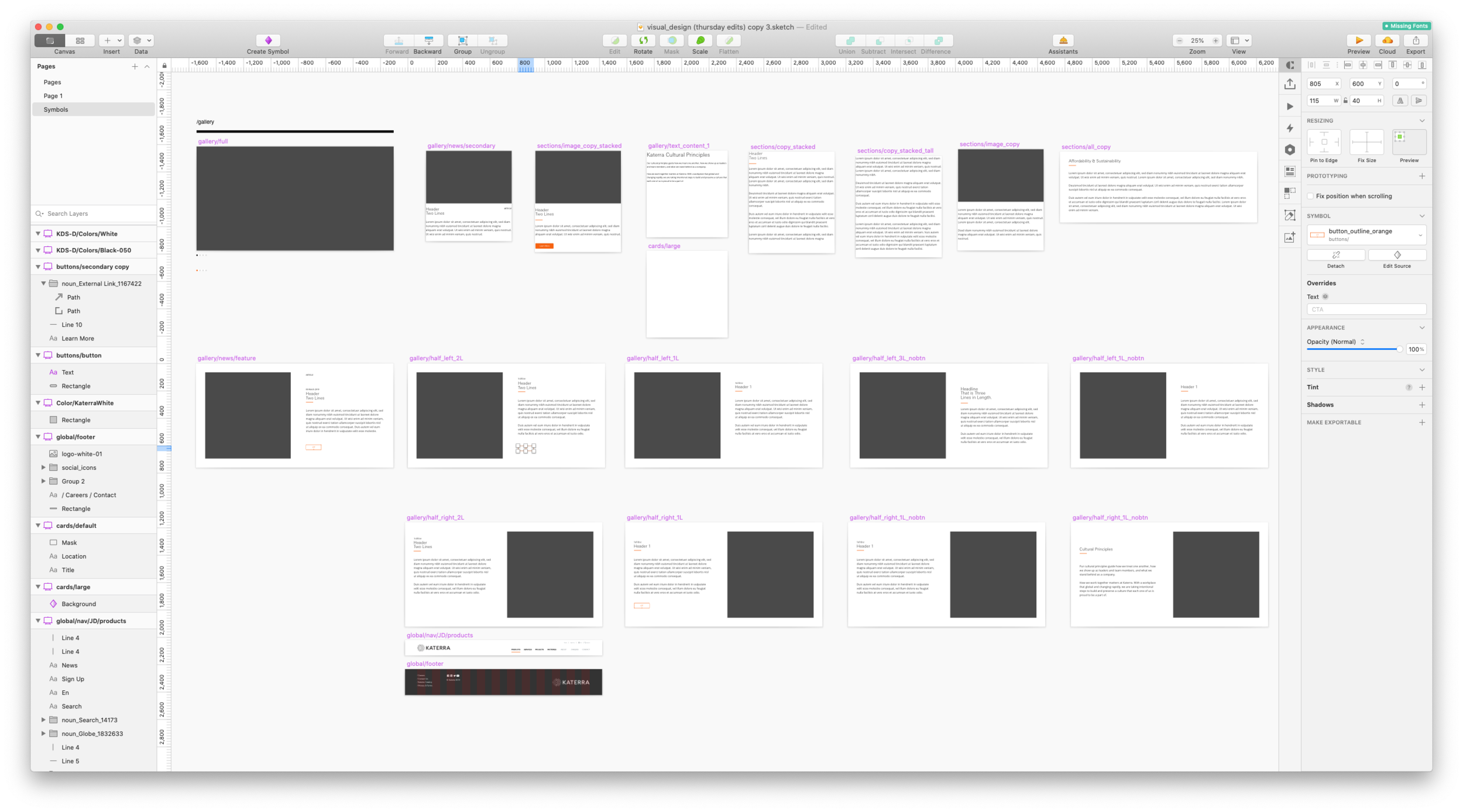Viewport: 1463px width, 812px height.
Task: Toggle Pin to Edge resizing
Action: 1324,142
